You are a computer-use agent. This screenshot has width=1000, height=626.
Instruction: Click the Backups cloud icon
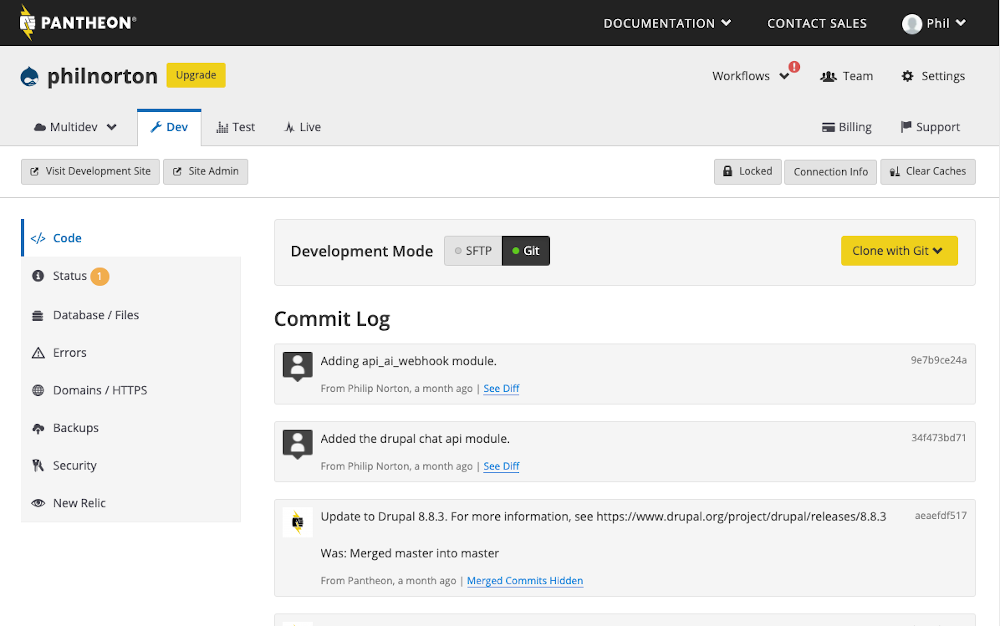click(x=38, y=428)
